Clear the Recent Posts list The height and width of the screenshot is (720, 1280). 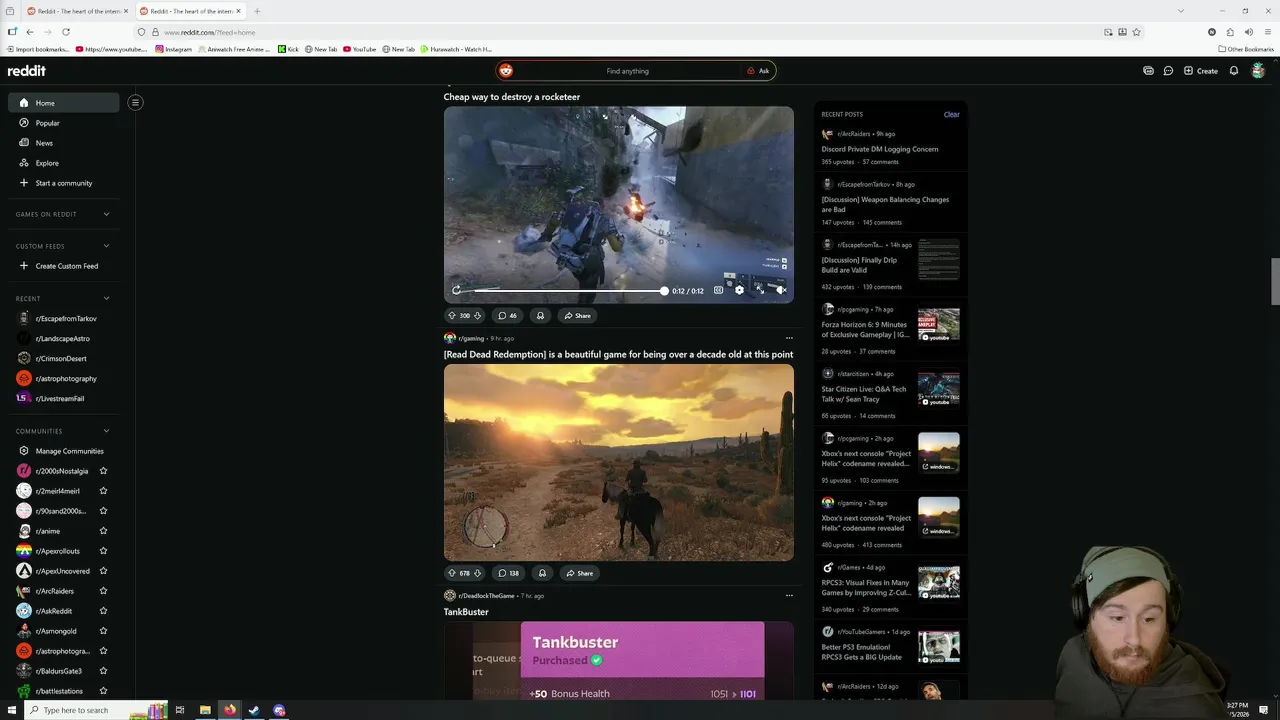[x=951, y=114]
